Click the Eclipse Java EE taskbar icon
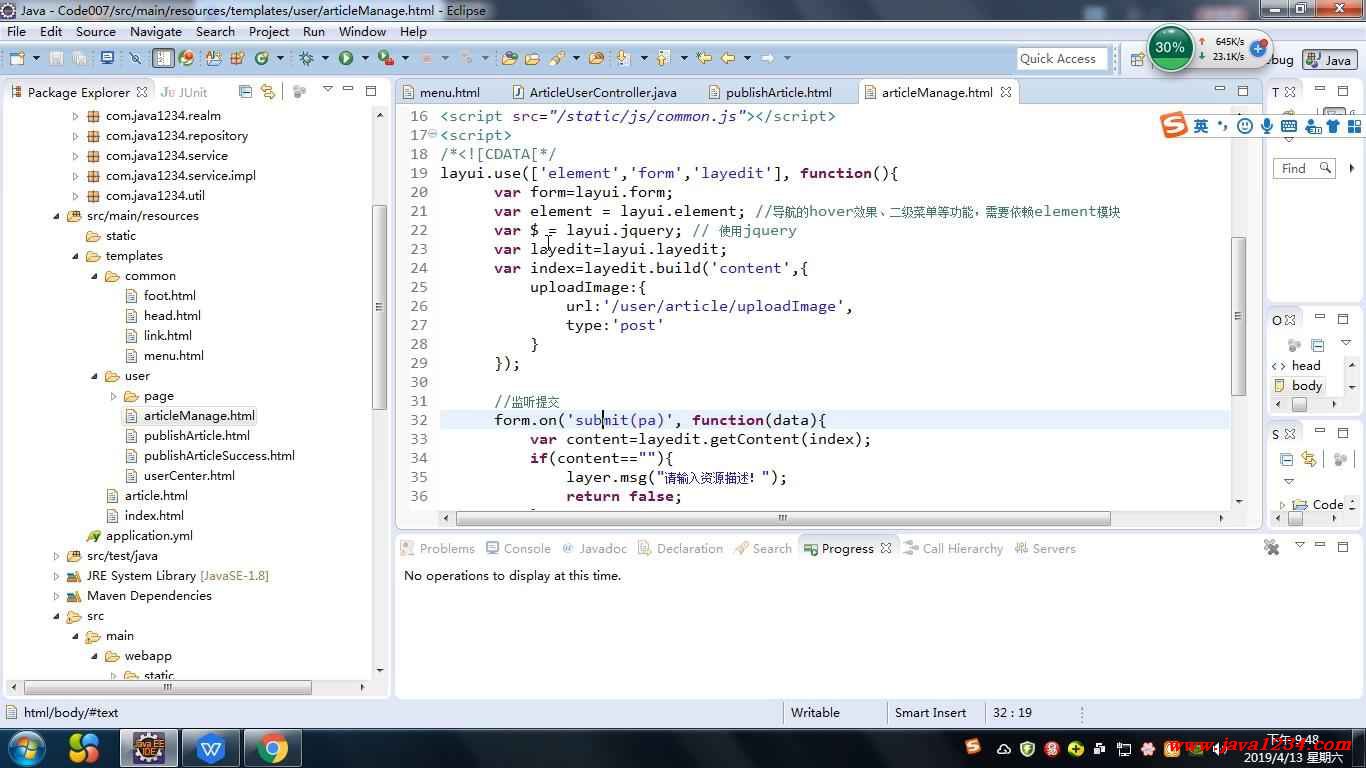Viewport: 1366px width, 768px height. tap(149, 748)
